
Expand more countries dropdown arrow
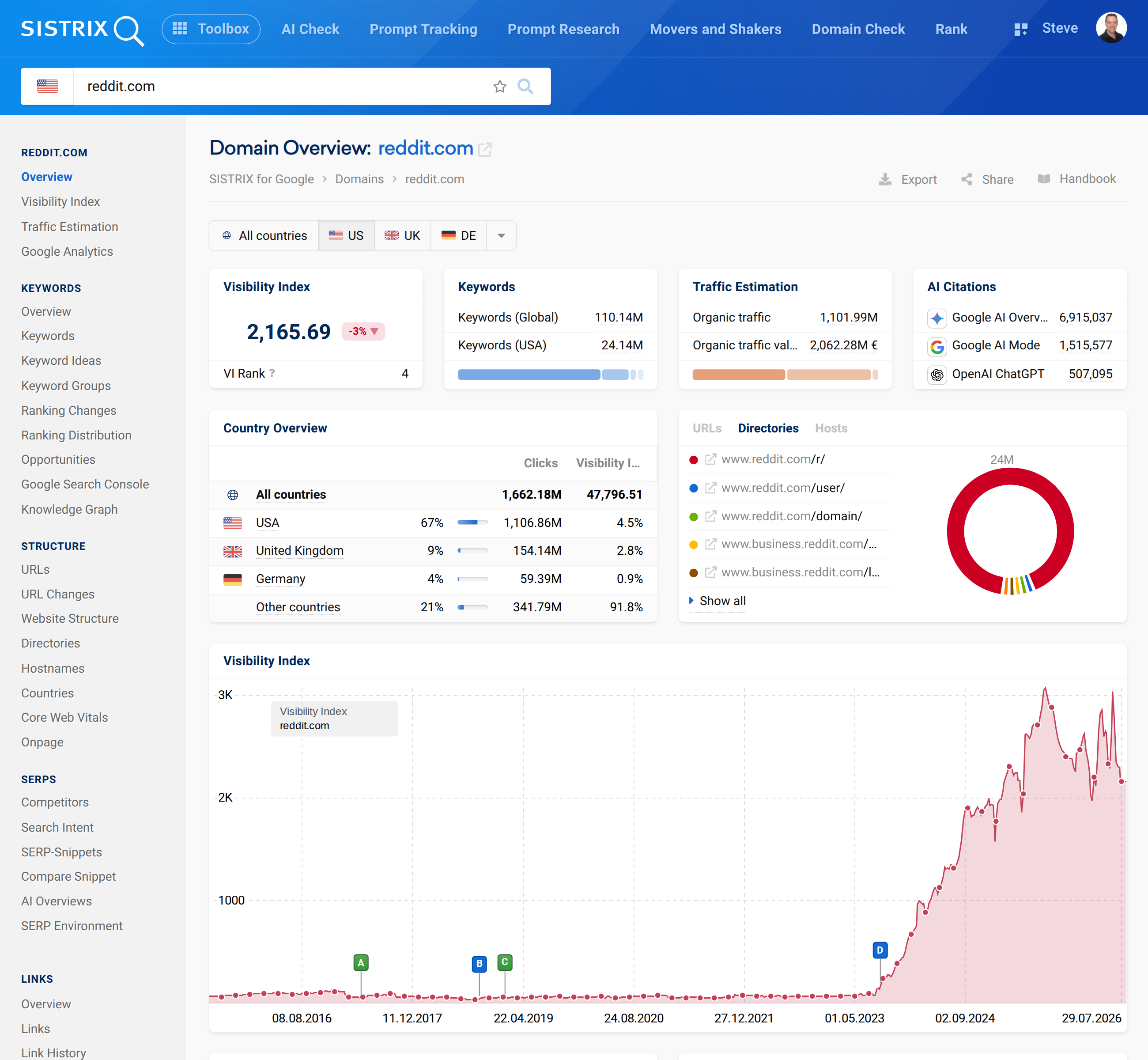point(501,236)
